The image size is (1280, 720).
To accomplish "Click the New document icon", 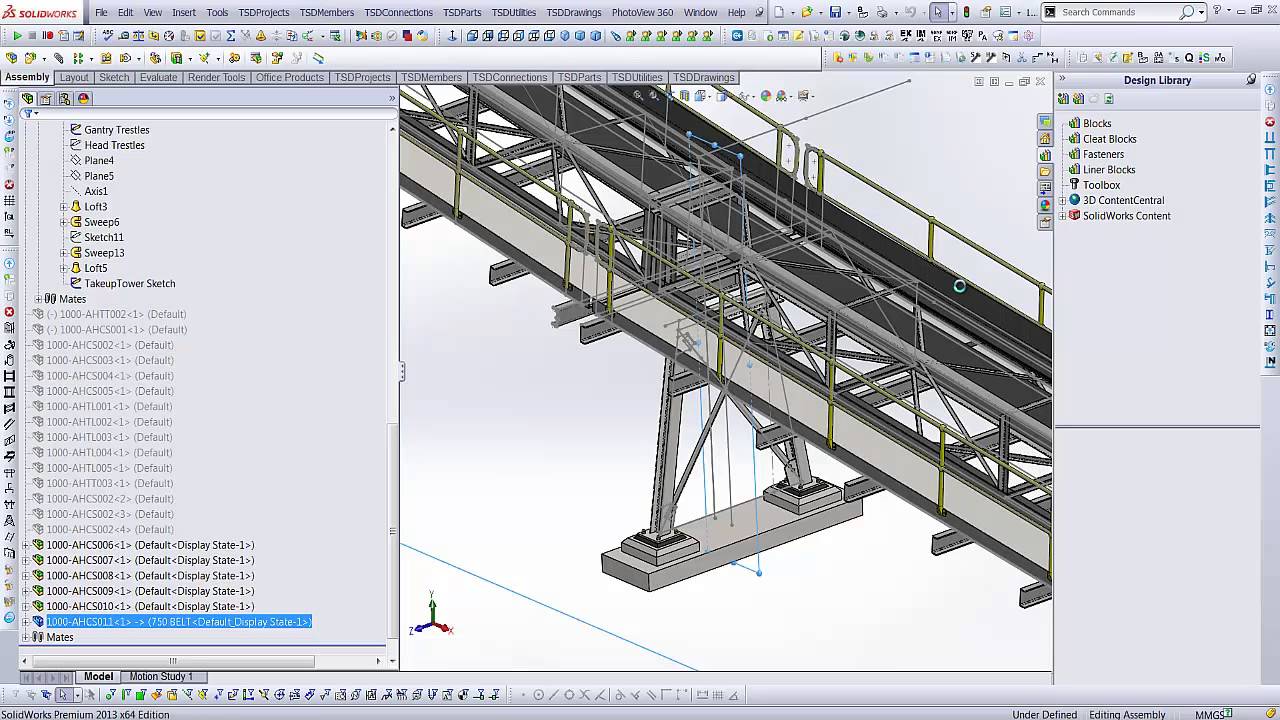I will [779, 12].
